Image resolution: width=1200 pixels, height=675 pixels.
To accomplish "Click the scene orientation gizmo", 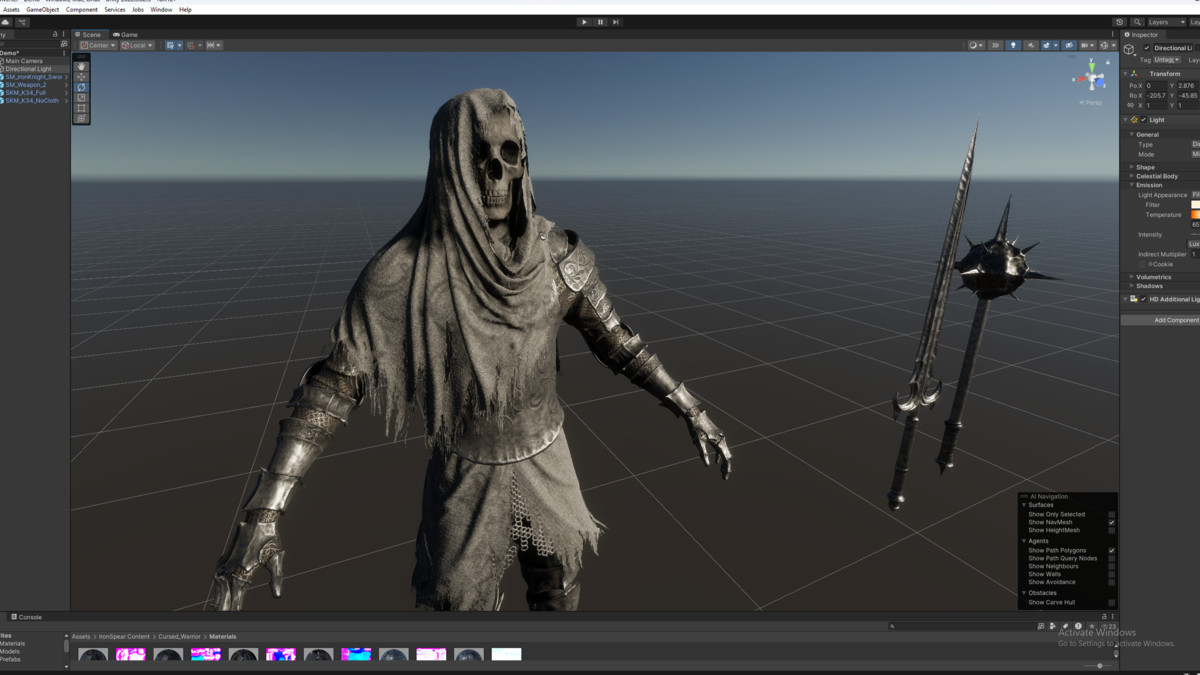I will 1090,80.
